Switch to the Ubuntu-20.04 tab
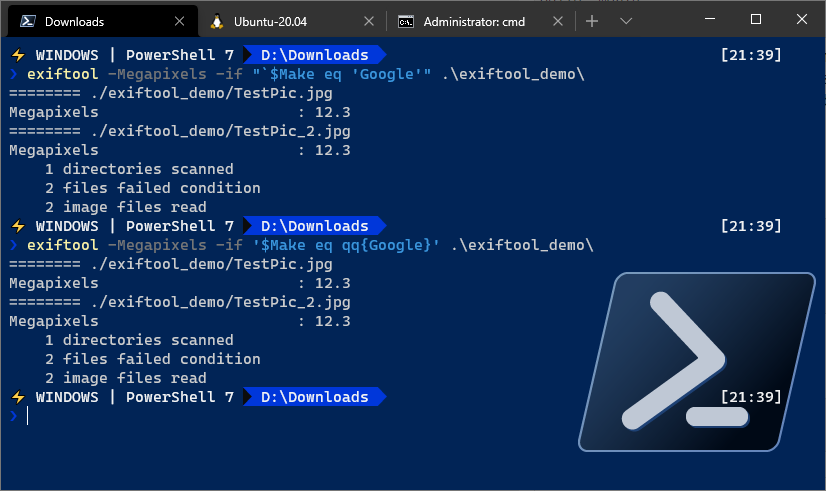The width and height of the screenshot is (826, 491). (292, 21)
